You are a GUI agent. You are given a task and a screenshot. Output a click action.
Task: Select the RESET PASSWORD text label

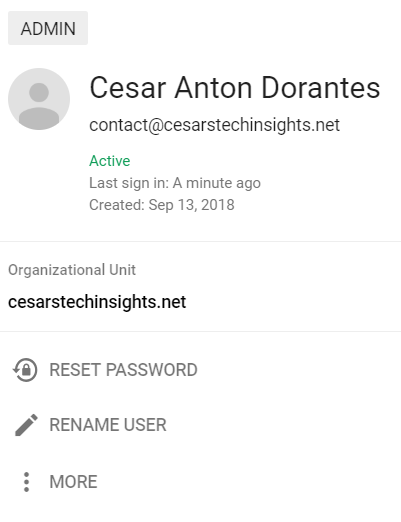pyautogui.click(x=123, y=370)
